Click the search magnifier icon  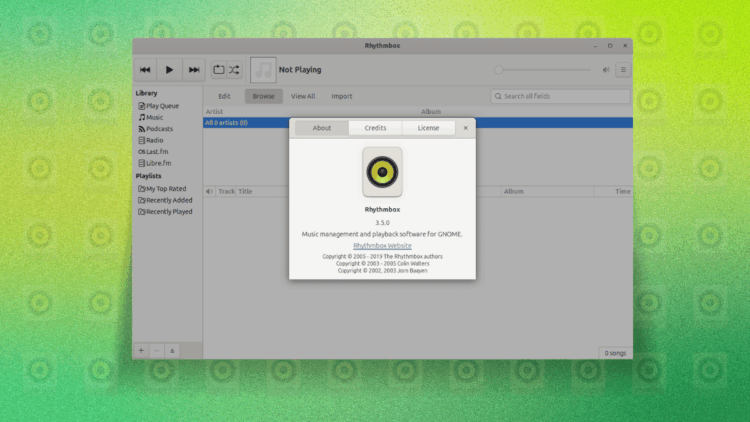pos(498,96)
